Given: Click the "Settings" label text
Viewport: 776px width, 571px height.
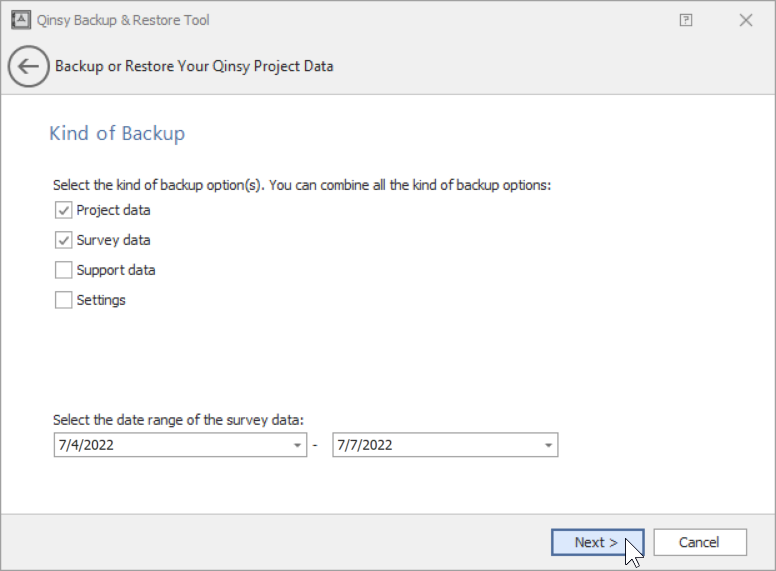Looking at the screenshot, I should pos(101,300).
